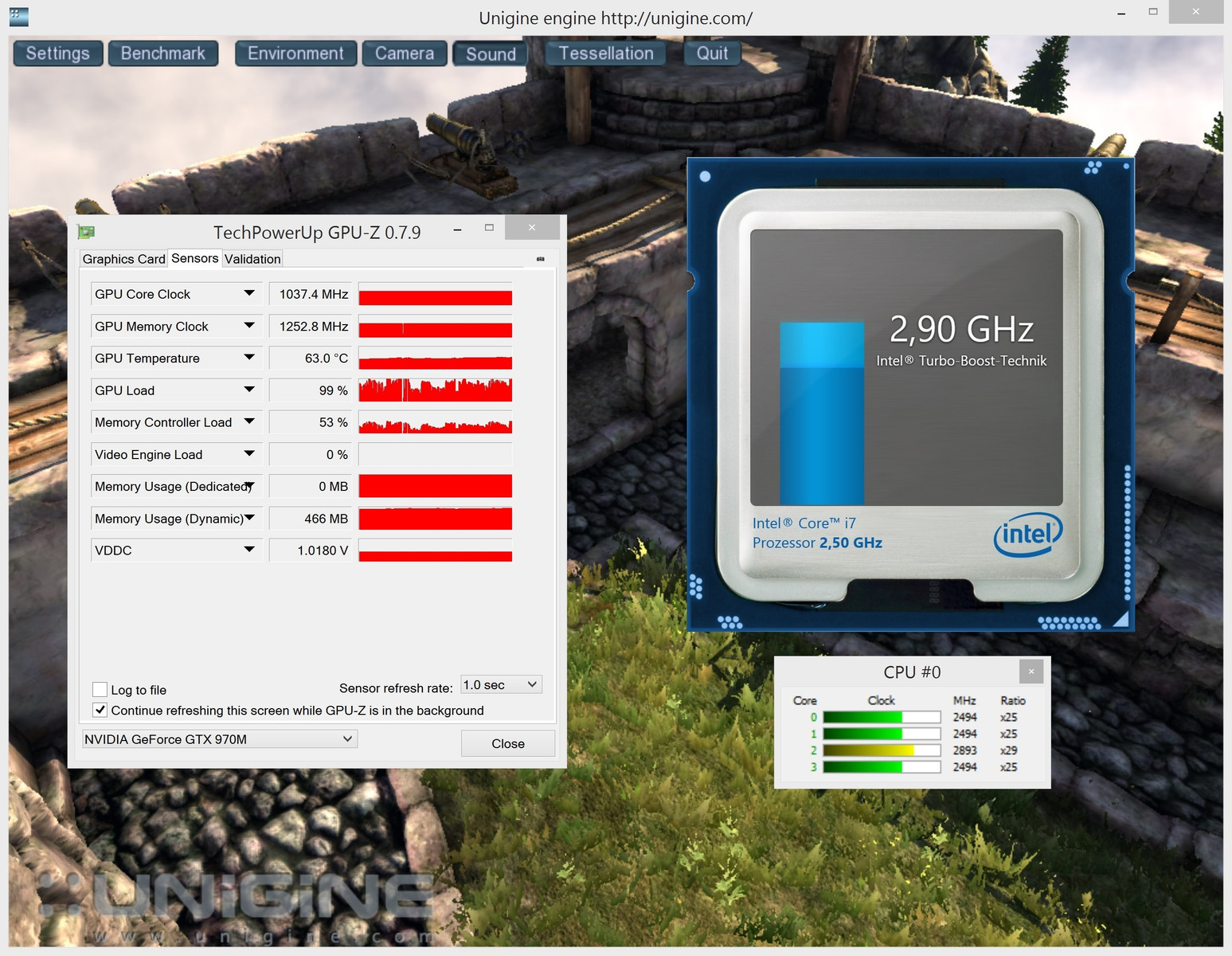This screenshot has width=1232, height=956.
Task: Click the Close button in GPU-Z
Action: [508, 743]
